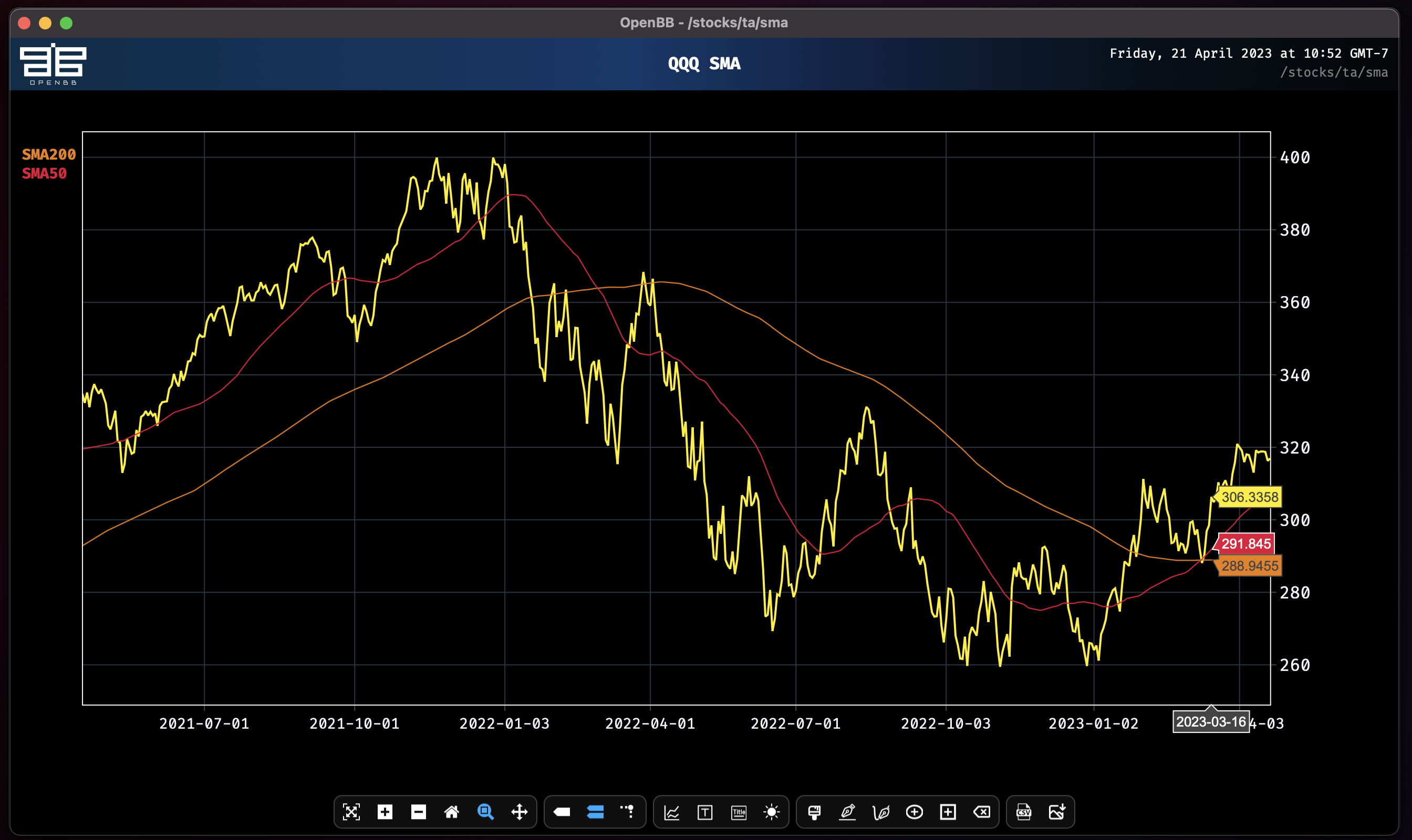Image resolution: width=1412 pixels, height=840 pixels.
Task: Minimize the window with the yellow button
Action: pyautogui.click(x=45, y=23)
